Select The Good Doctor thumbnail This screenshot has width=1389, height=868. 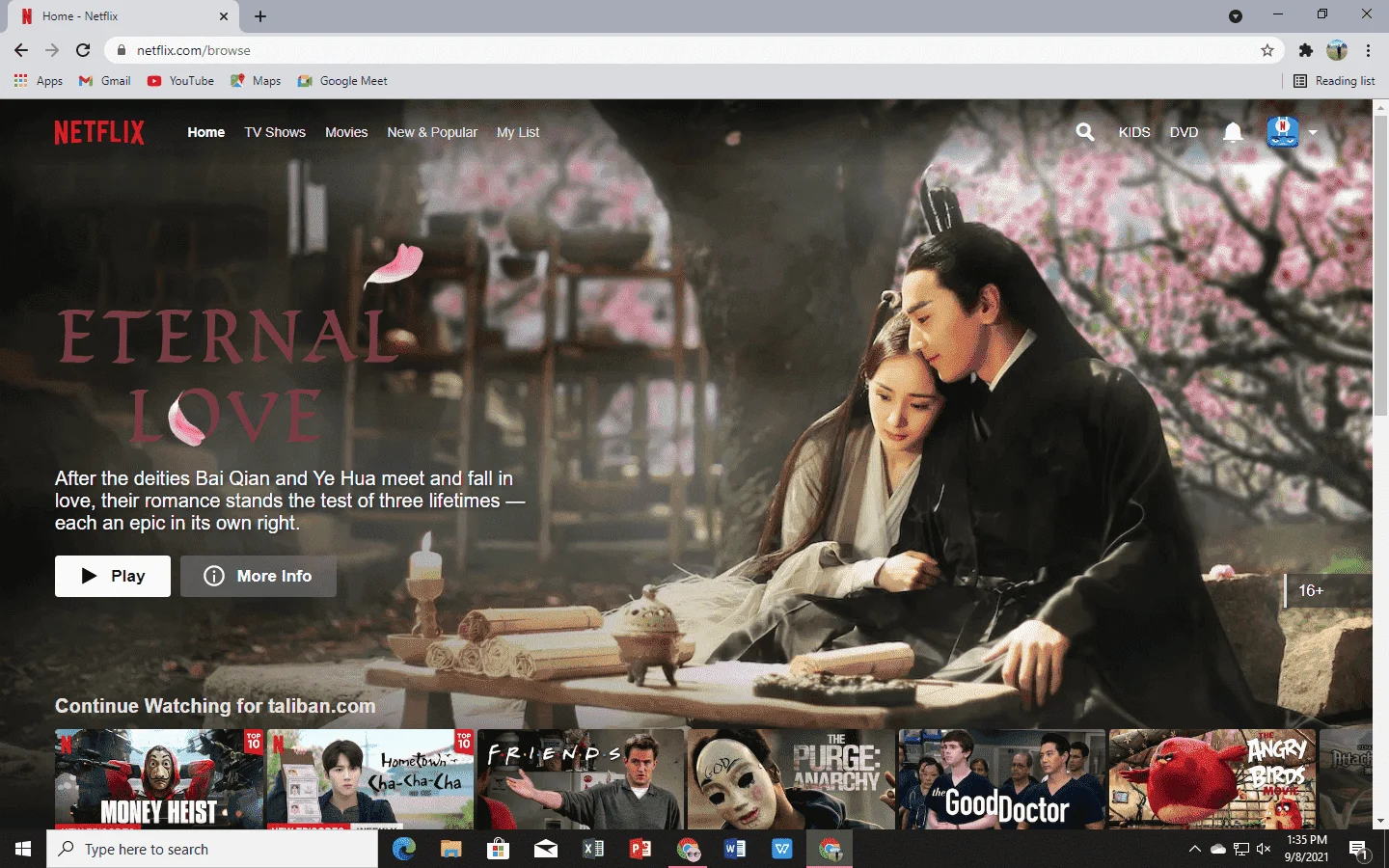pos(1002,779)
